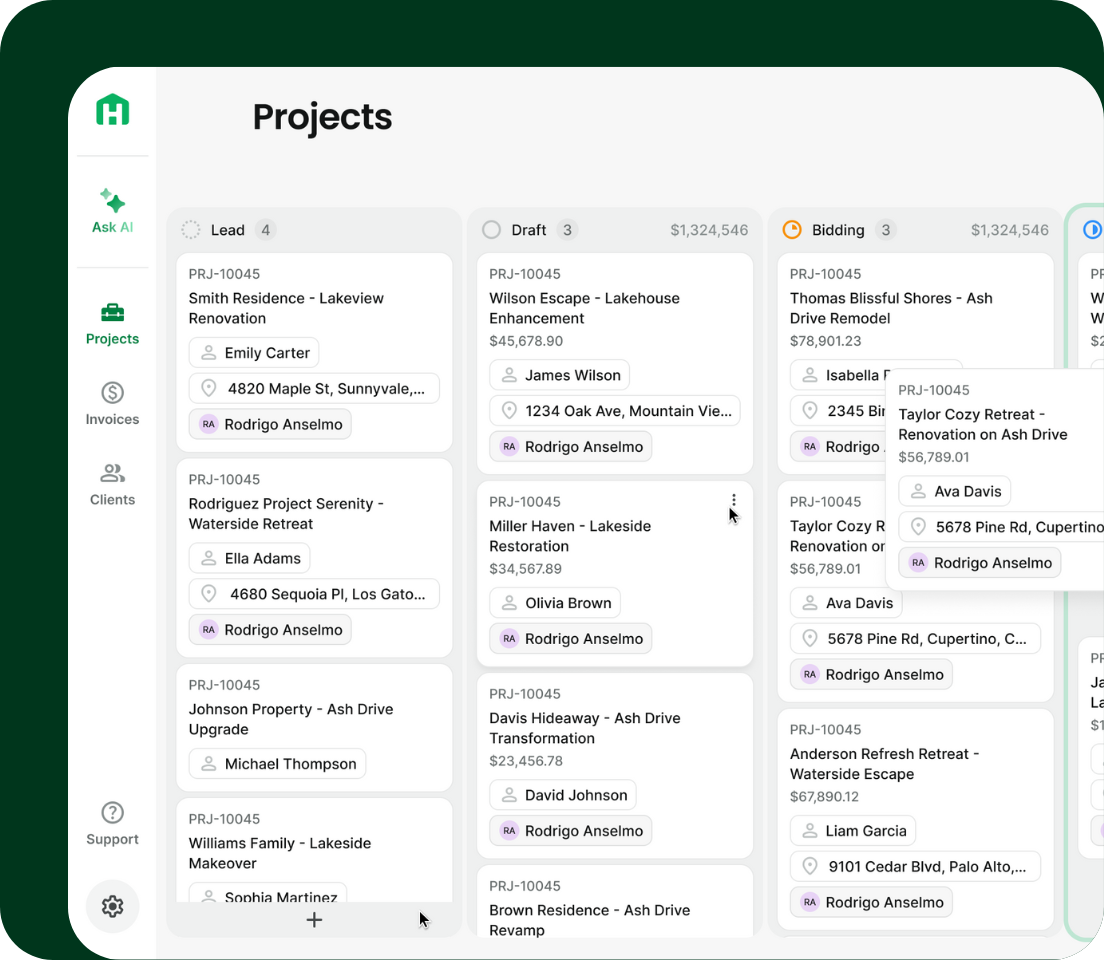
Task: Click the $67,890.12 amount
Action: [824, 797]
